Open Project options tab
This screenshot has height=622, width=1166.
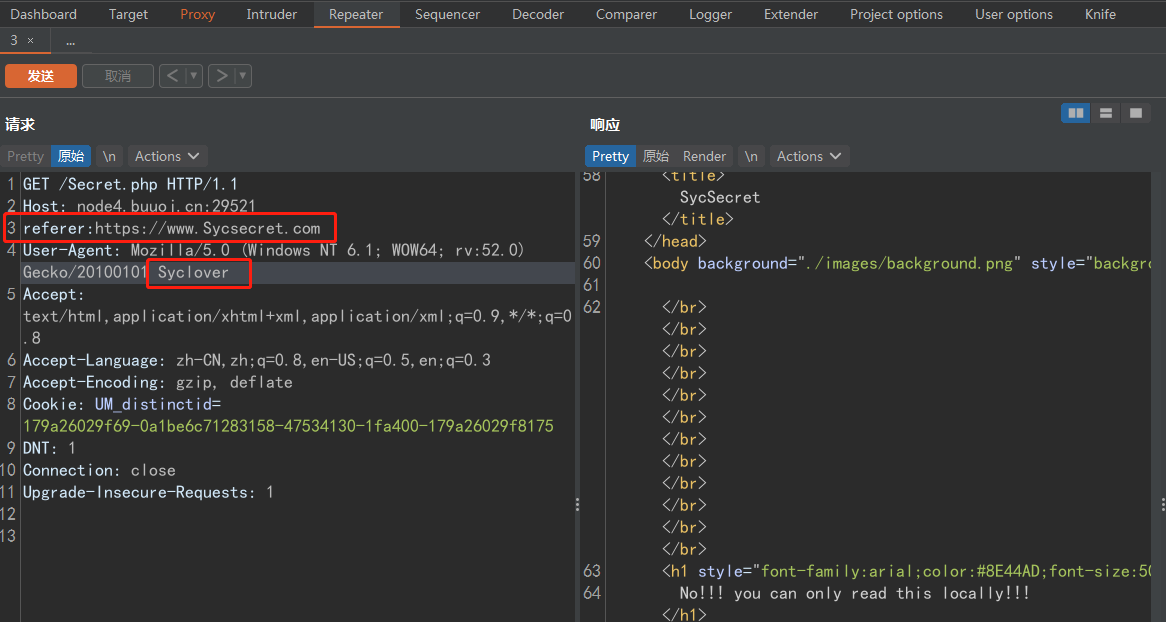click(896, 14)
